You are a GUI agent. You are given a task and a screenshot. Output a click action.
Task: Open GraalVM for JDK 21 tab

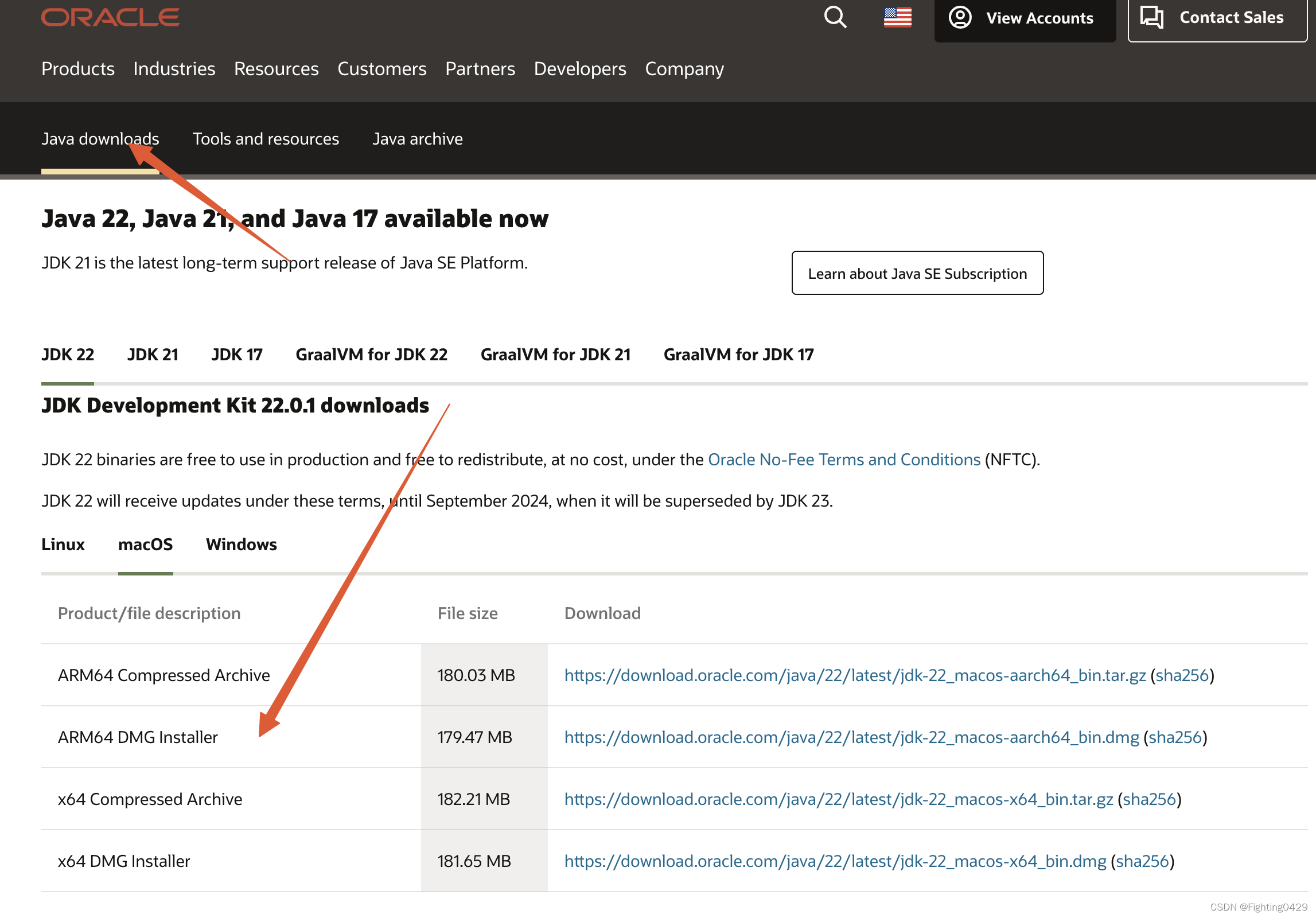click(x=555, y=355)
